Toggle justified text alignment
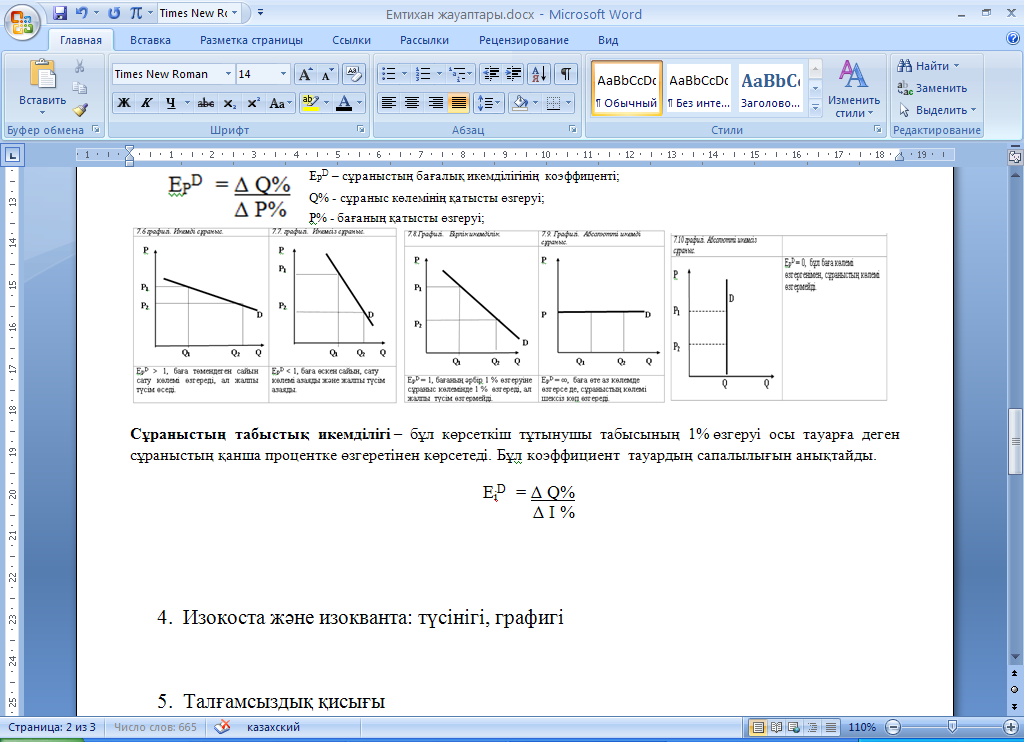This screenshot has height=742, width=1024. pos(458,103)
